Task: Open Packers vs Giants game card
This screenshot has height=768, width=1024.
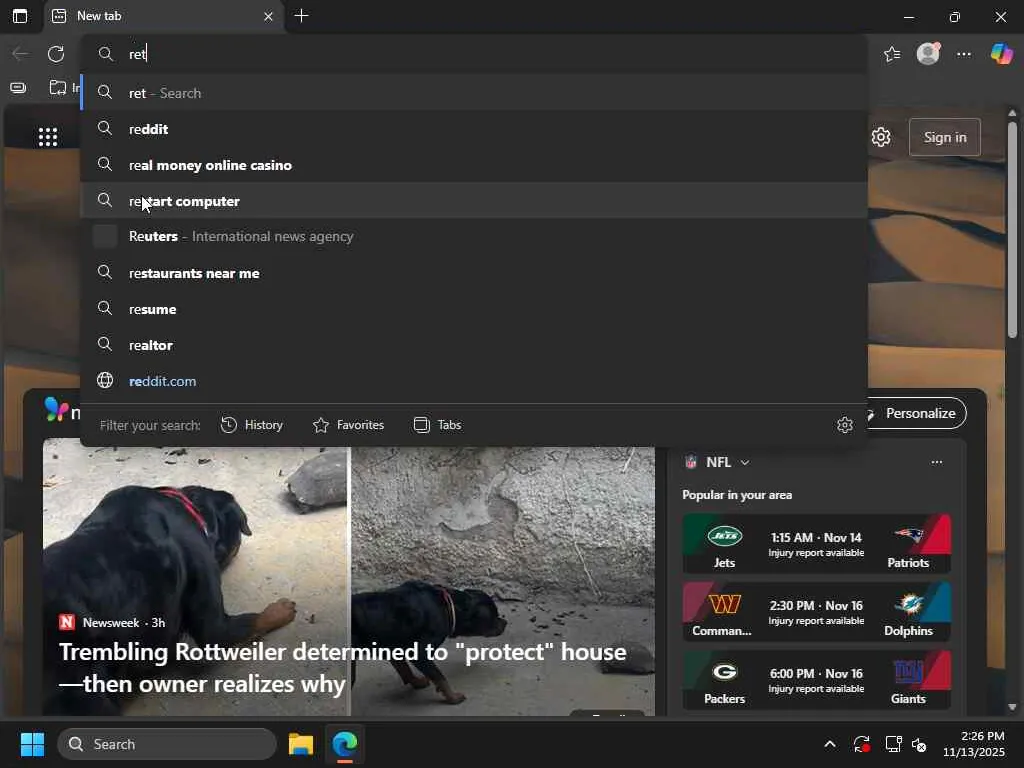Action: pyautogui.click(x=816, y=679)
